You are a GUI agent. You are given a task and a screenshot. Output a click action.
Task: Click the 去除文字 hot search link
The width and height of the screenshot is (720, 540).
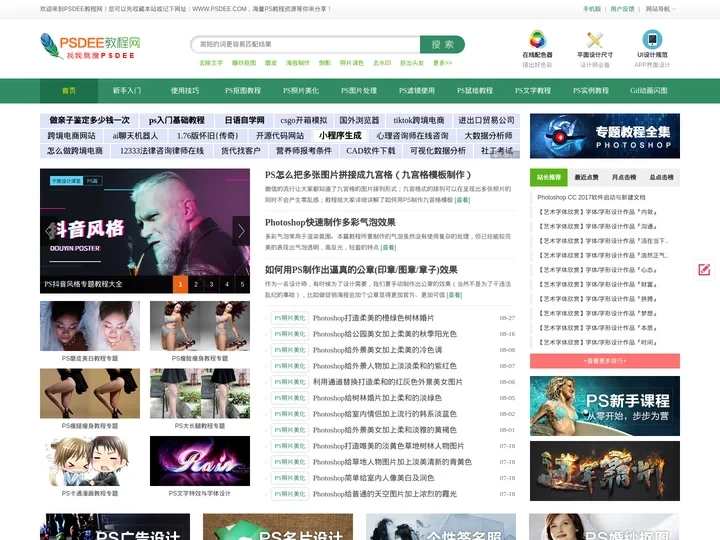point(211,63)
